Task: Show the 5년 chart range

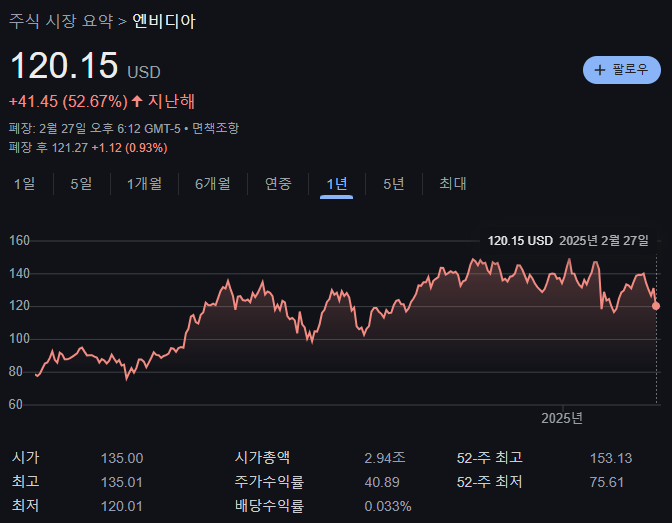Action: [393, 184]
